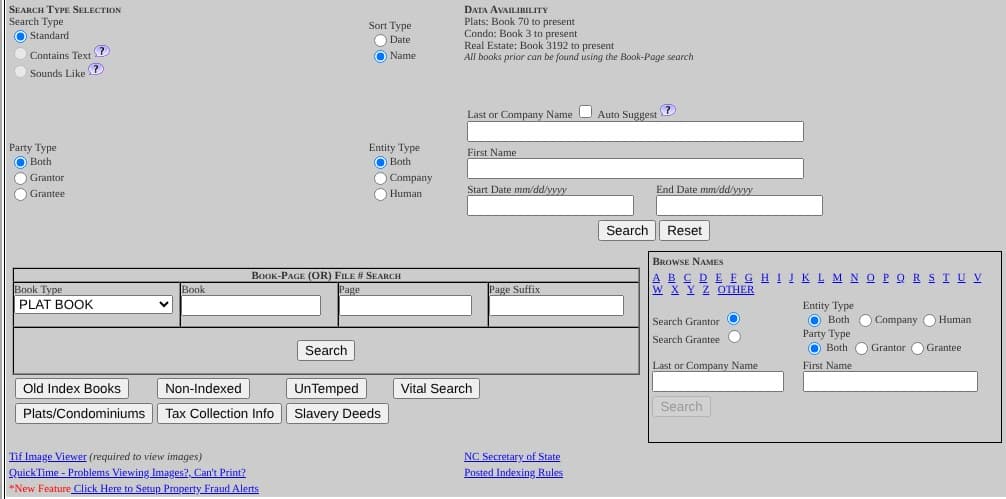1006x499 pixels.
Task: Browse names starting with W
Action: 658,290
